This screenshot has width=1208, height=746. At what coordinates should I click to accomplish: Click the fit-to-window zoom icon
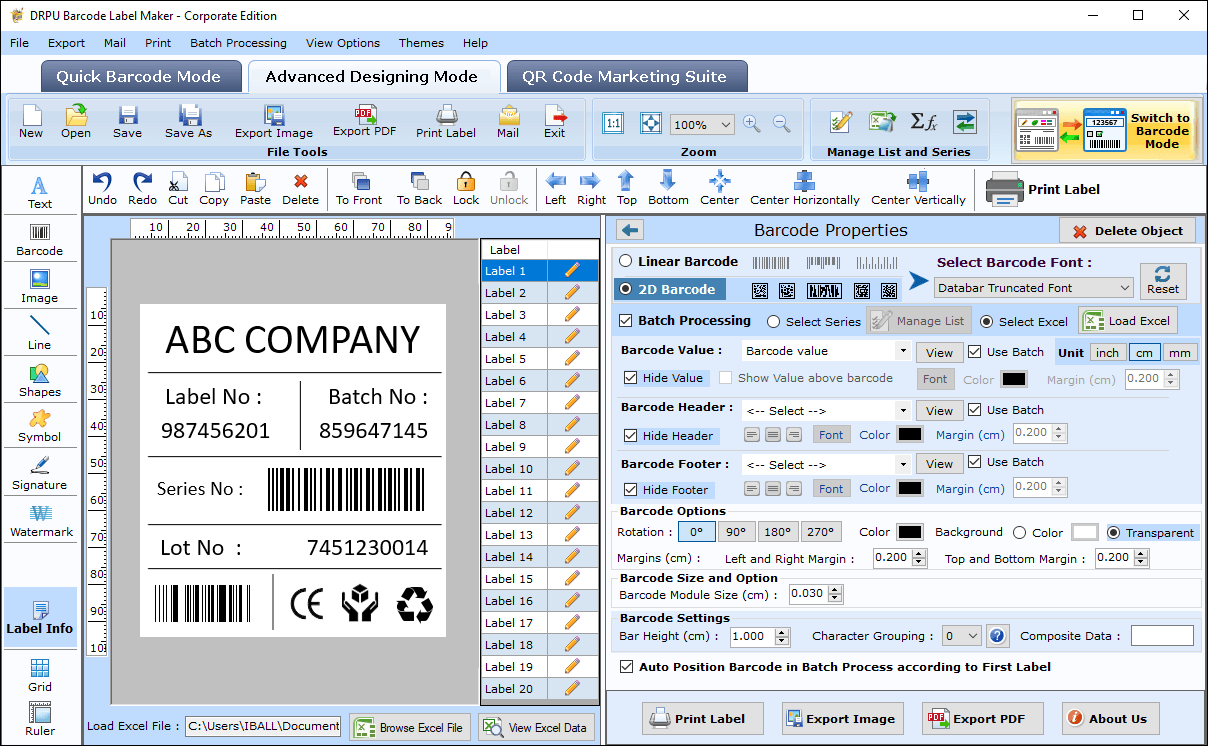(x=650, y=124)
